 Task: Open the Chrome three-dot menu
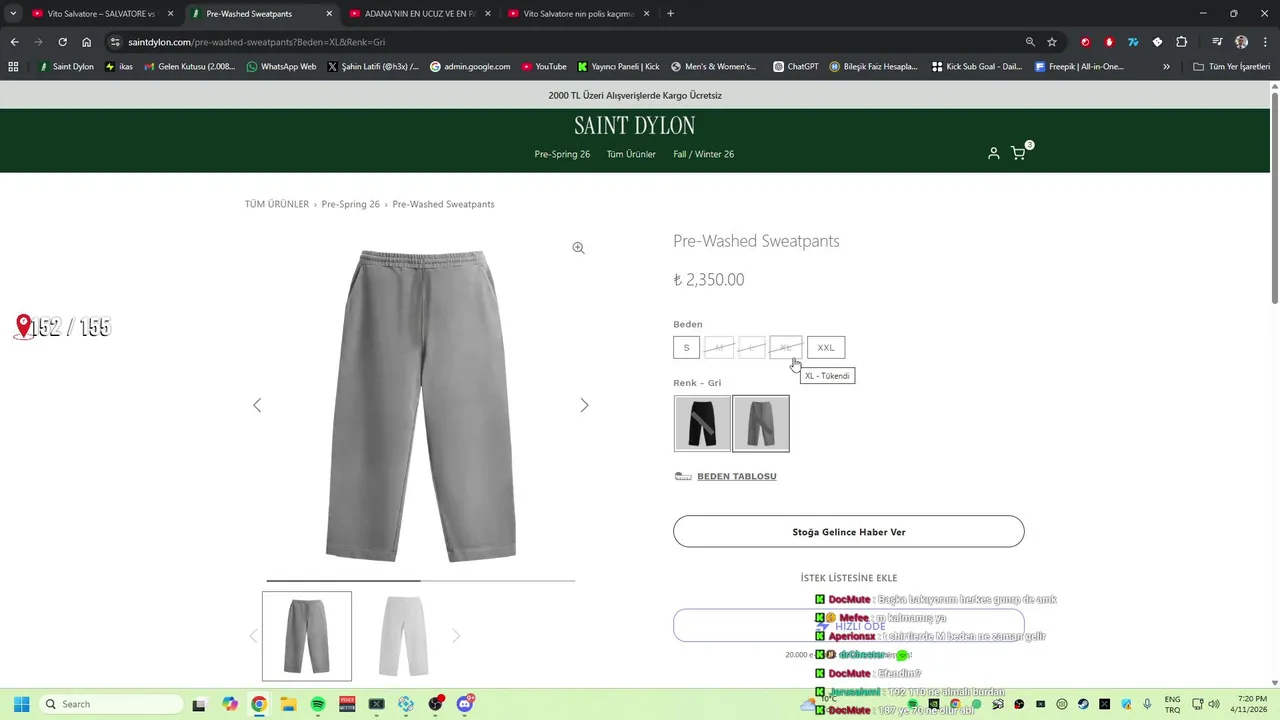1263,42
